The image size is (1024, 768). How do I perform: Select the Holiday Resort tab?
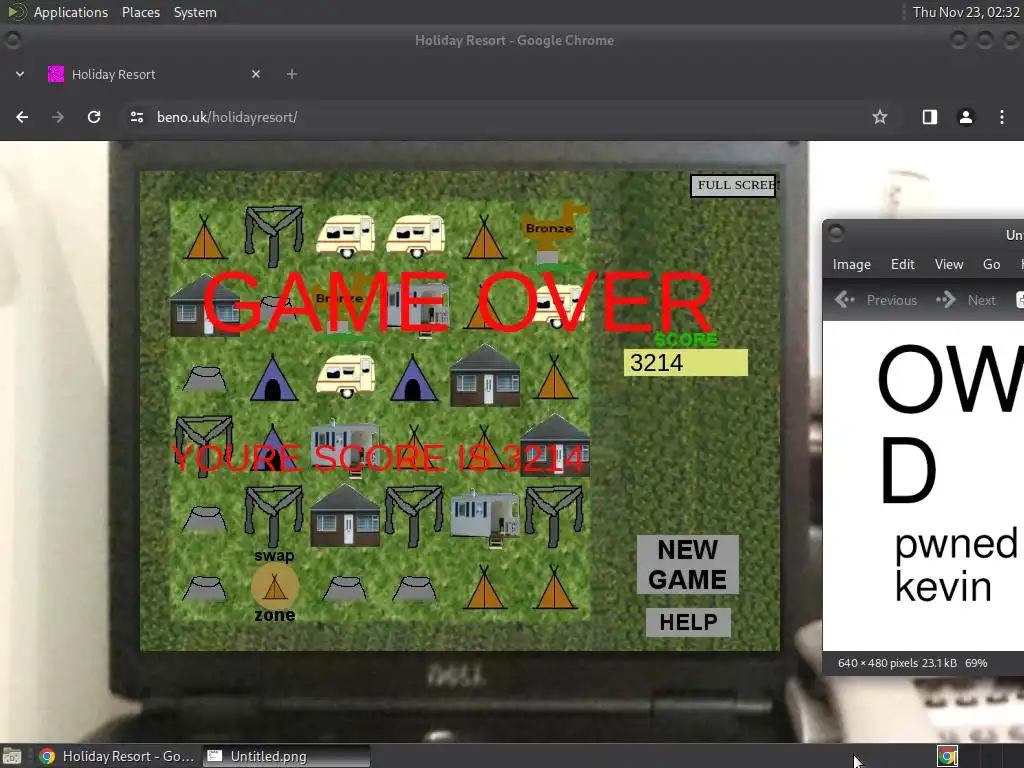[157, 74]
